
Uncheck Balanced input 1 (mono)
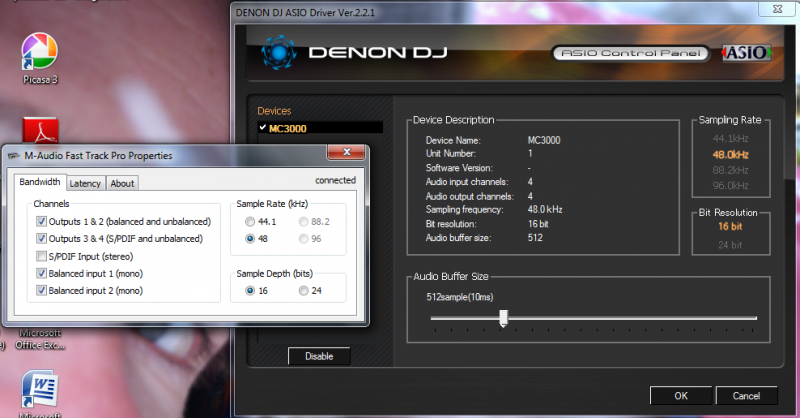(x=41, y=274)
